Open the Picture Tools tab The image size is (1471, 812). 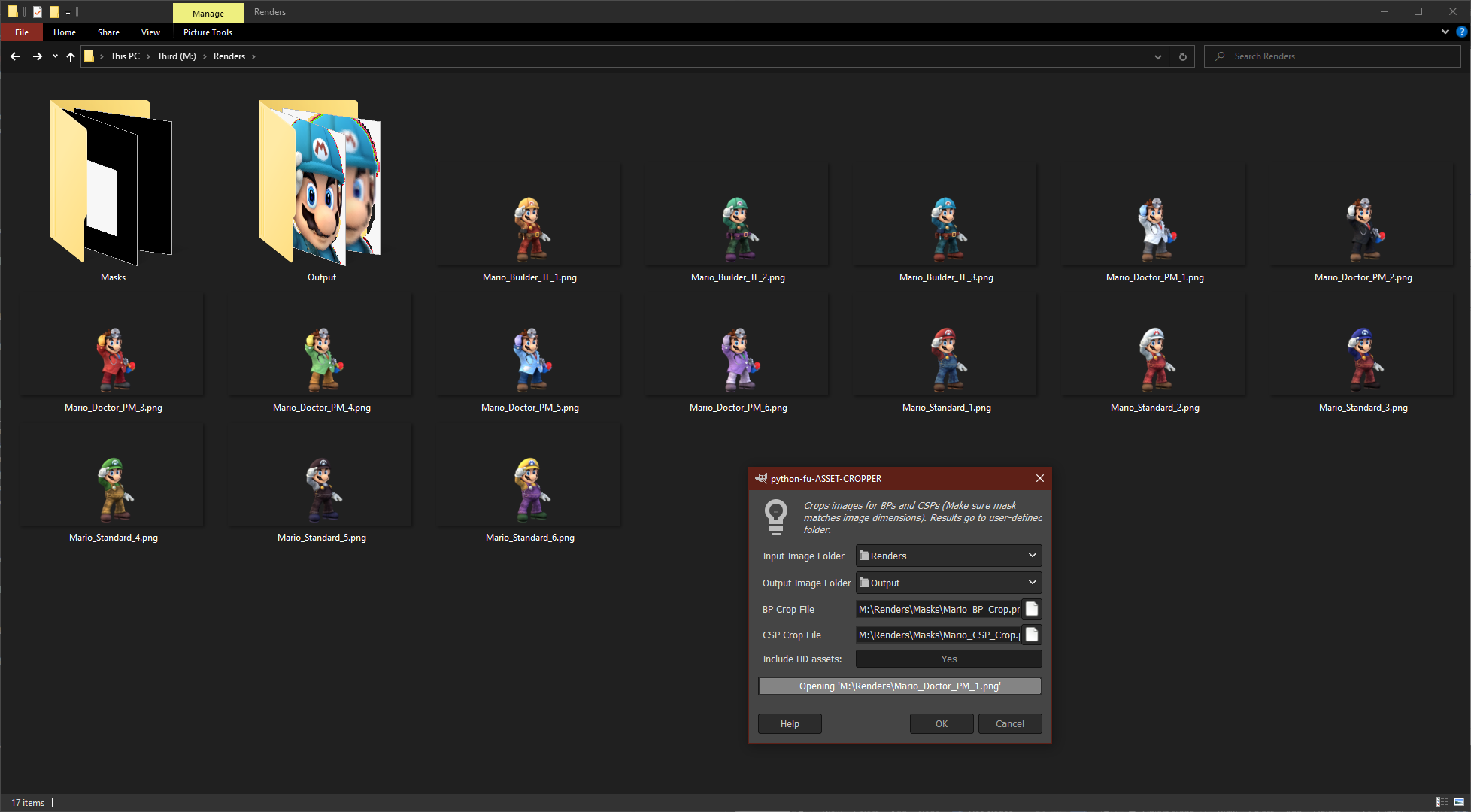click(208, 32)
